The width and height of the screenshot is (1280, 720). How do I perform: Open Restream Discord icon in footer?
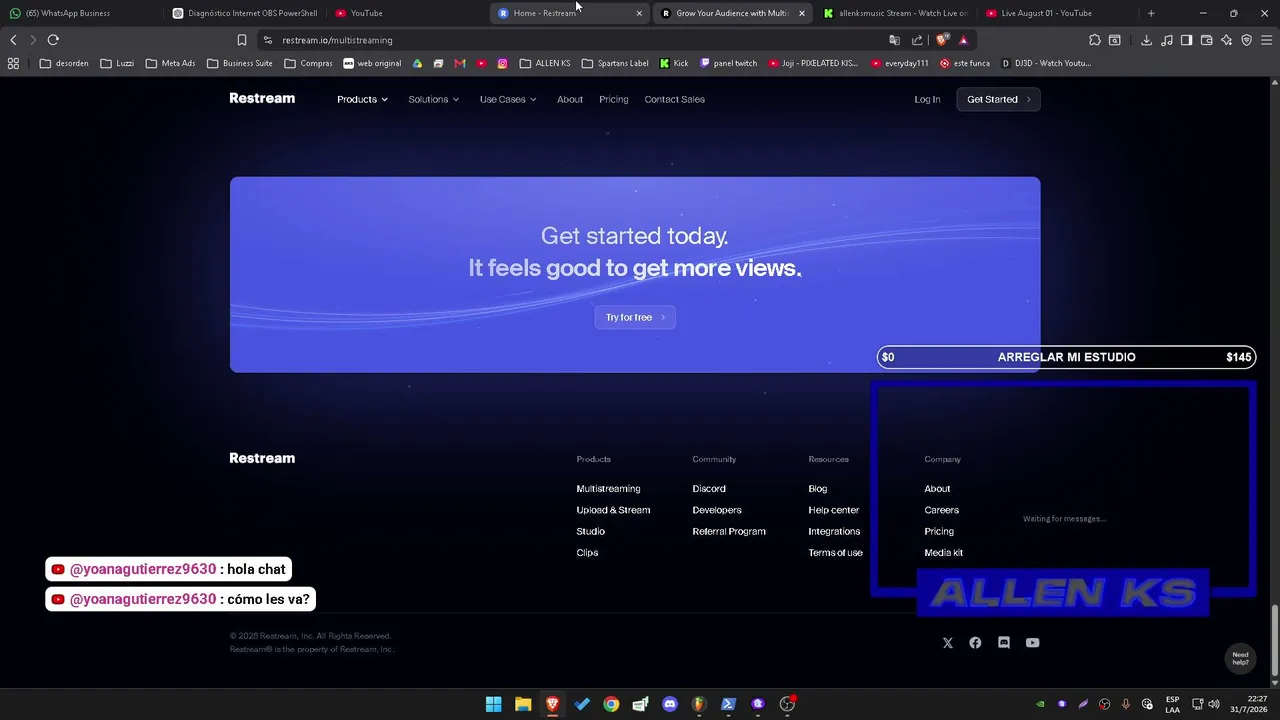pos(1004,643)
